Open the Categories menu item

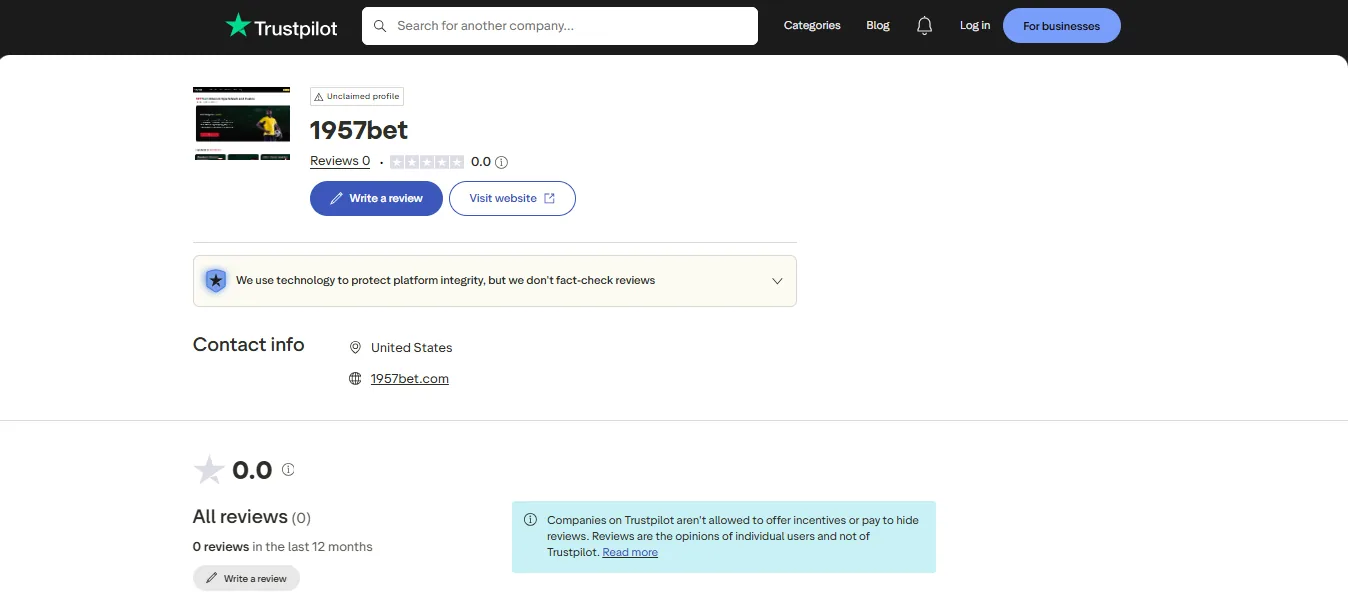(x=812, y=26)
